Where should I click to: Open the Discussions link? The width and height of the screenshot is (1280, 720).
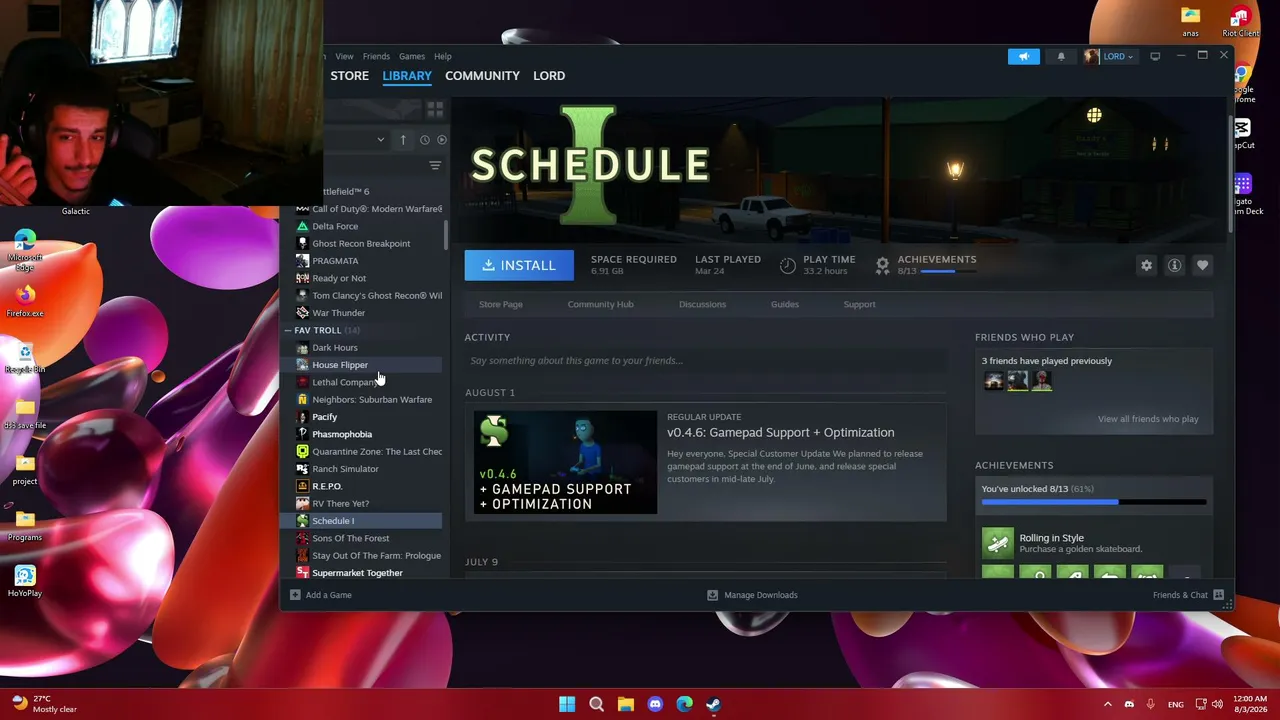(702, 304)
